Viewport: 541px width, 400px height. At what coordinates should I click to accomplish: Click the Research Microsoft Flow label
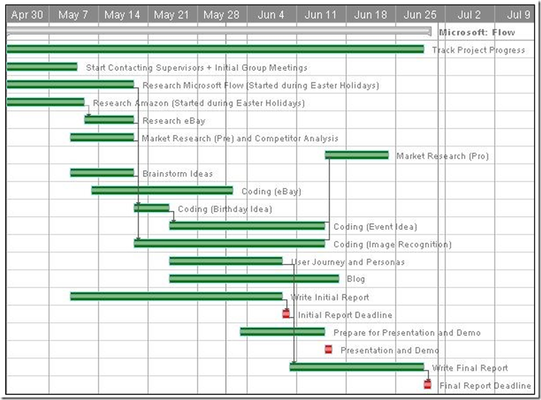(x=261, y=85)
